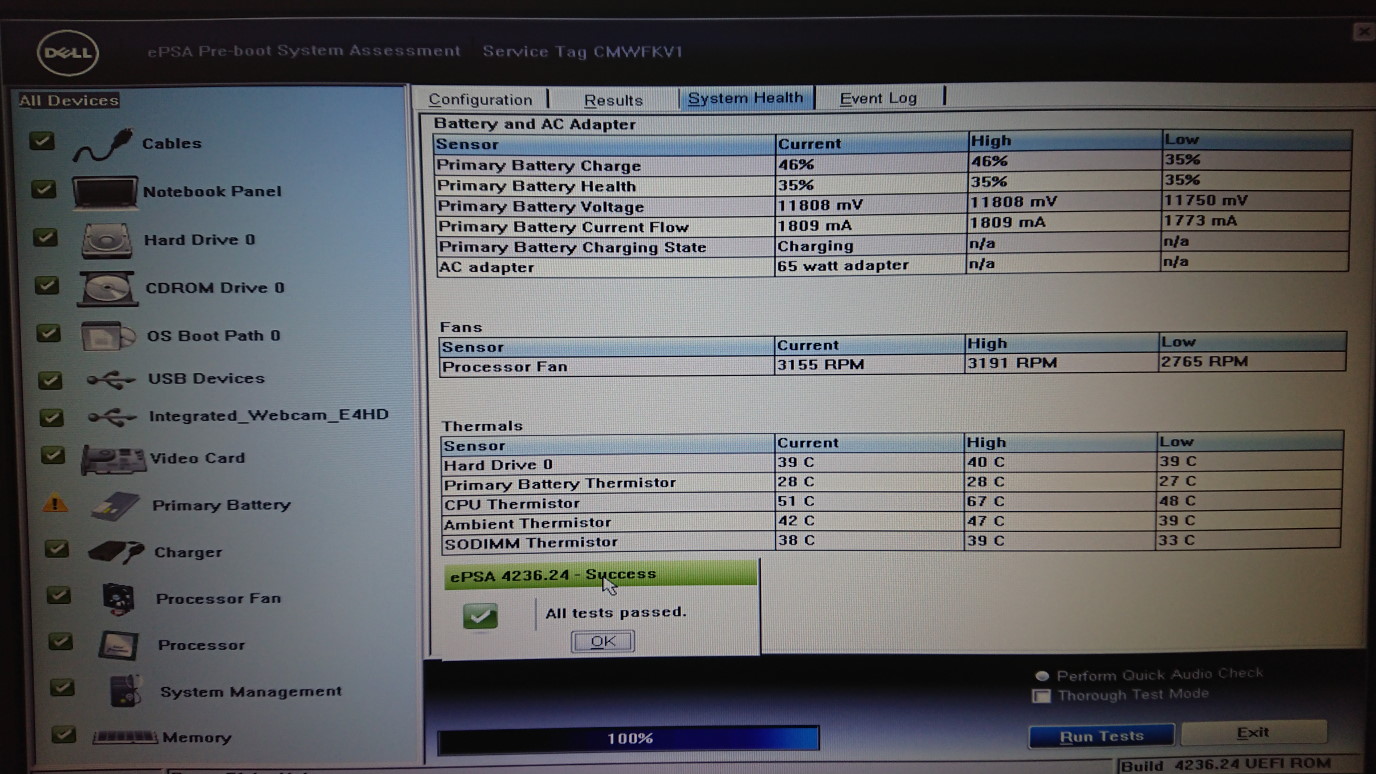Select the System Health tab

(x=746, y=98)
